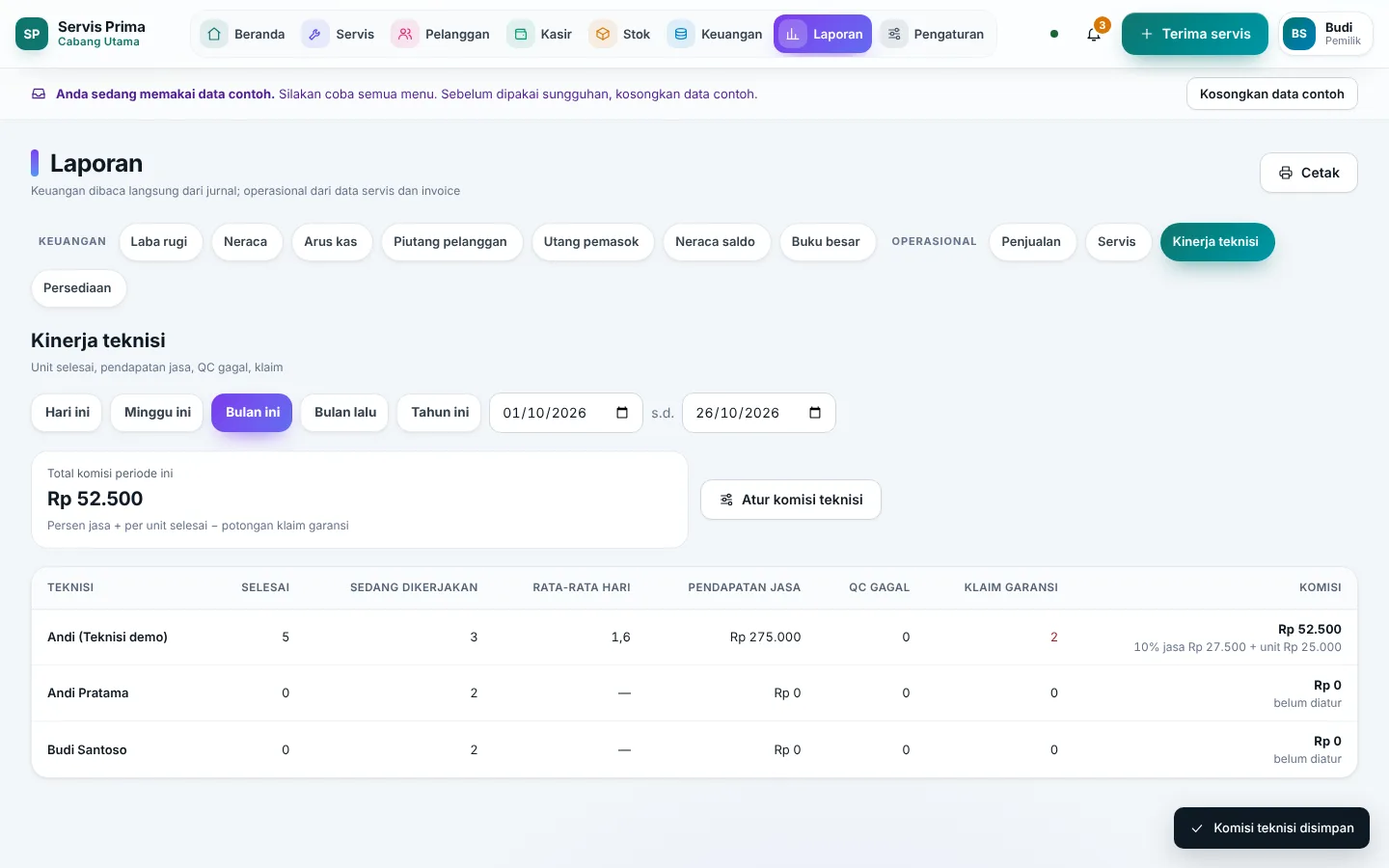
Task: Click the Stok box icon
Action: pyautogui.click(x=602, y=34)
